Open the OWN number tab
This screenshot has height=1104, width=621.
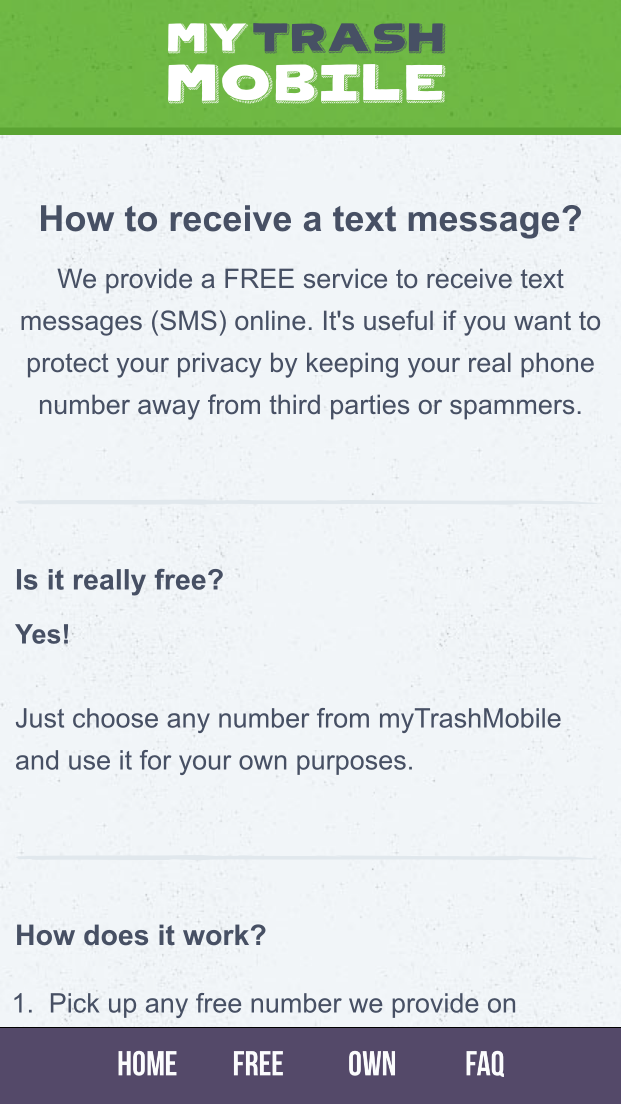click(x=372, y=1064)
